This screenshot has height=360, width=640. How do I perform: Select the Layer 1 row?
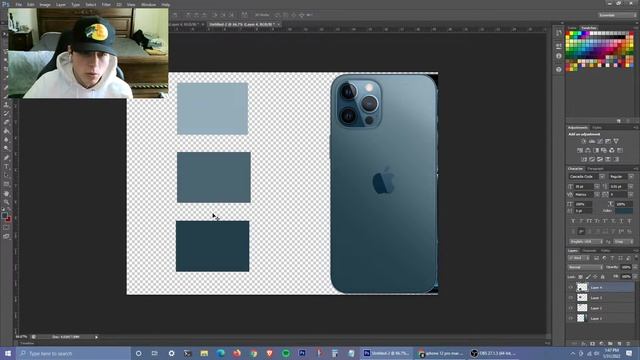[601, 318]
